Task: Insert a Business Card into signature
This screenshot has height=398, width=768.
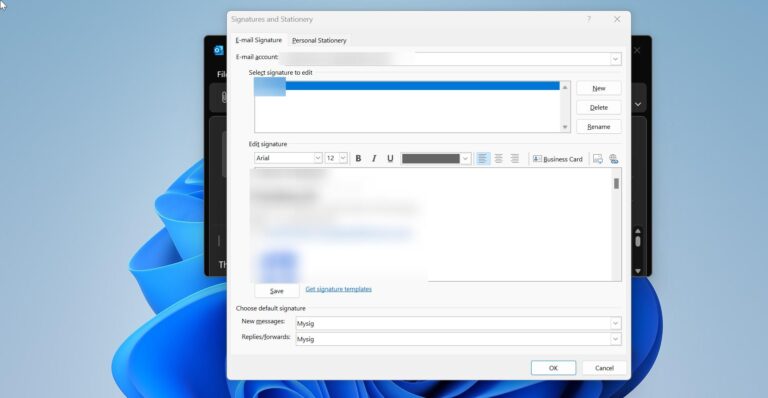Action: [557, 159]
